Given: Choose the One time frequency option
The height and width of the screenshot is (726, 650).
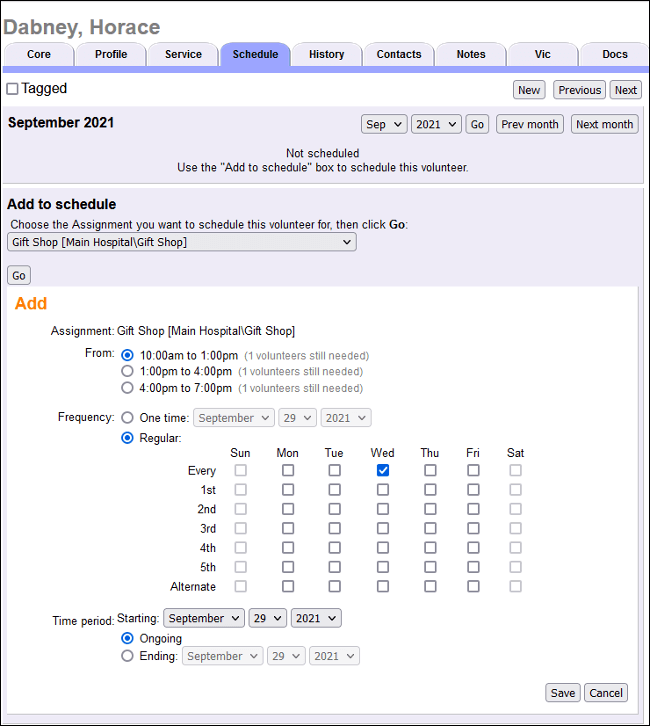Looking at the screenshot, I should [x=127, y=418].
